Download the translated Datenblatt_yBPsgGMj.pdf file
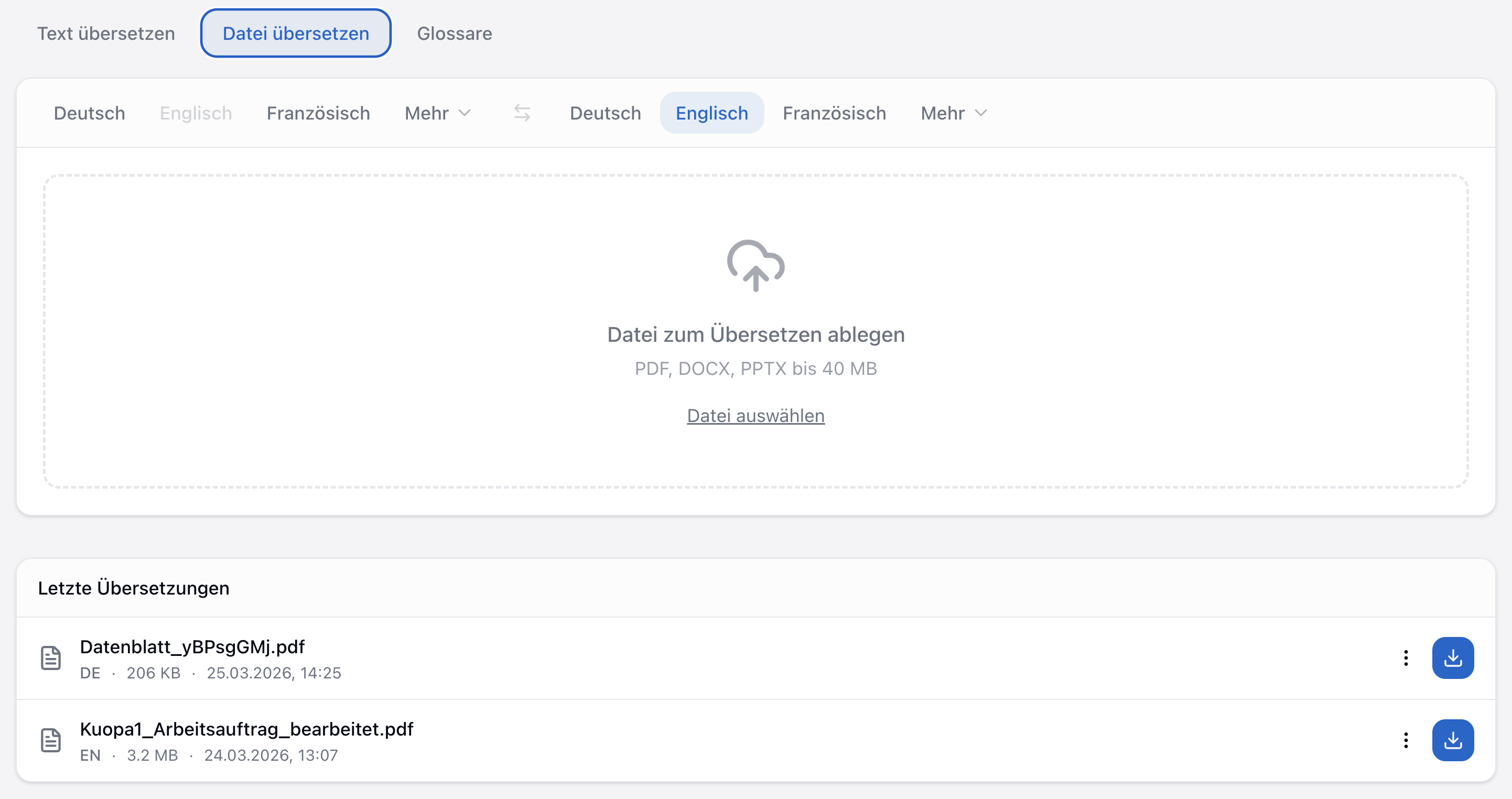The height and width of the screenshot is (799, 1512). 1454,657
